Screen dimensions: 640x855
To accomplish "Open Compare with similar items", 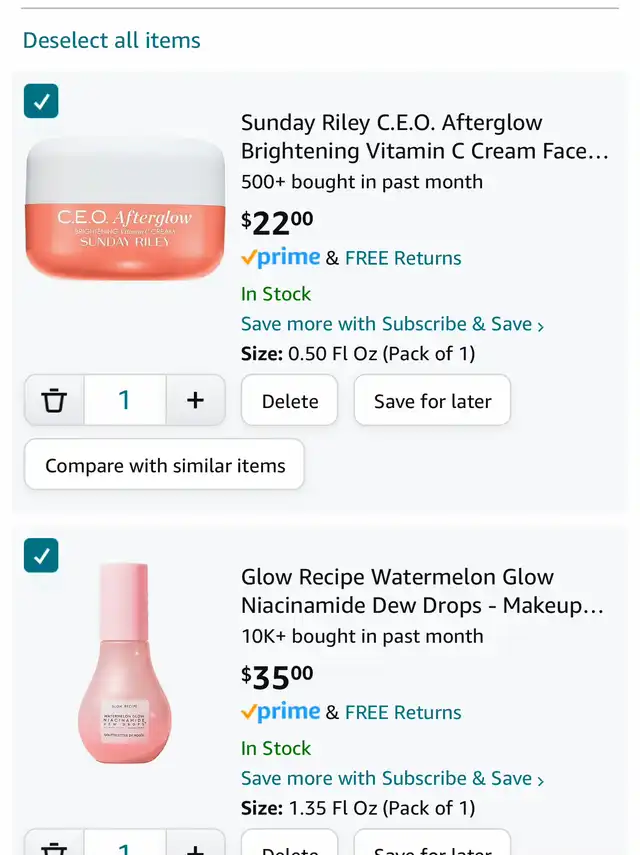I will click(165, 465).
